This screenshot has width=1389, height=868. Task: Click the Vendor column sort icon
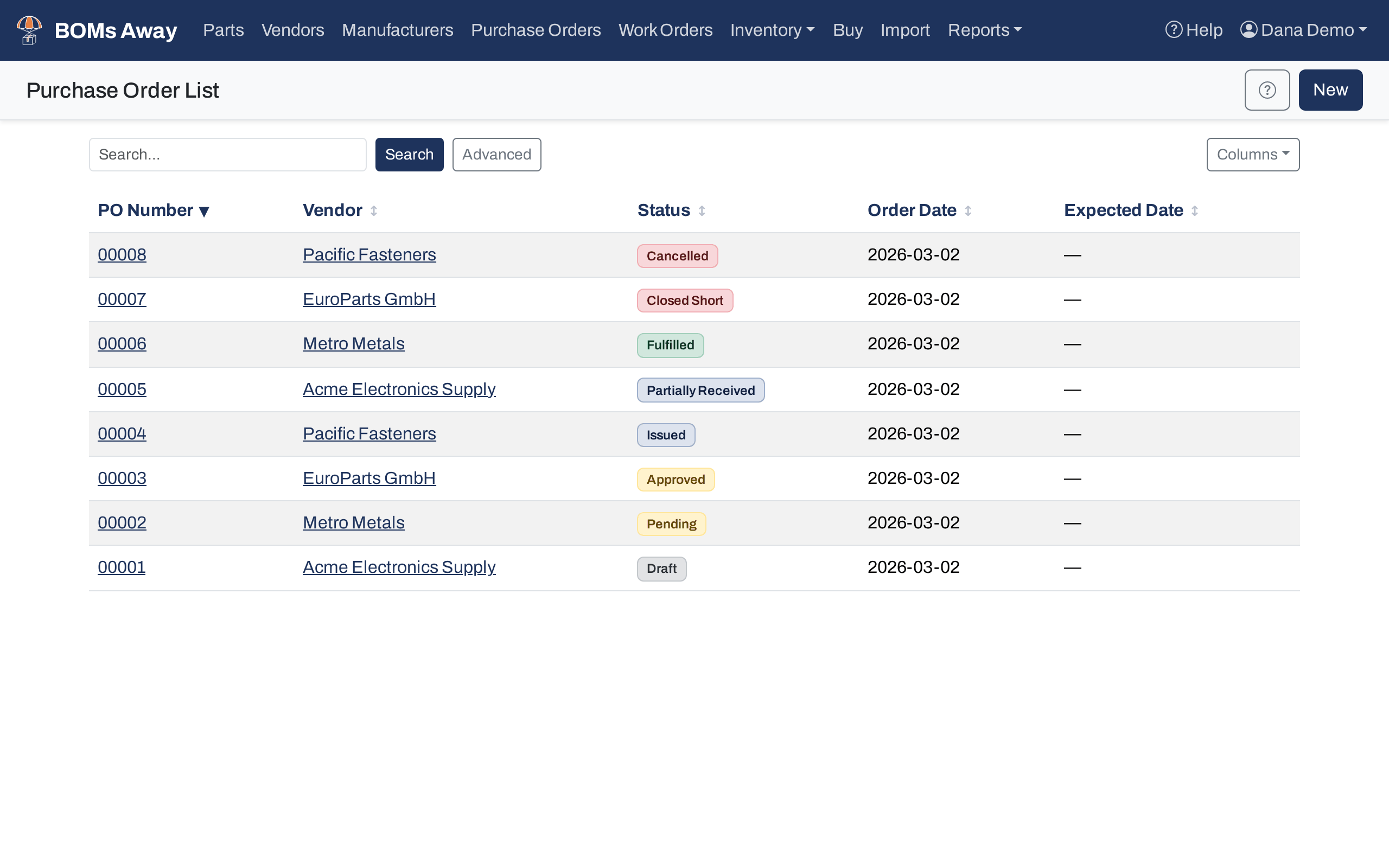(x=374, y=210)
